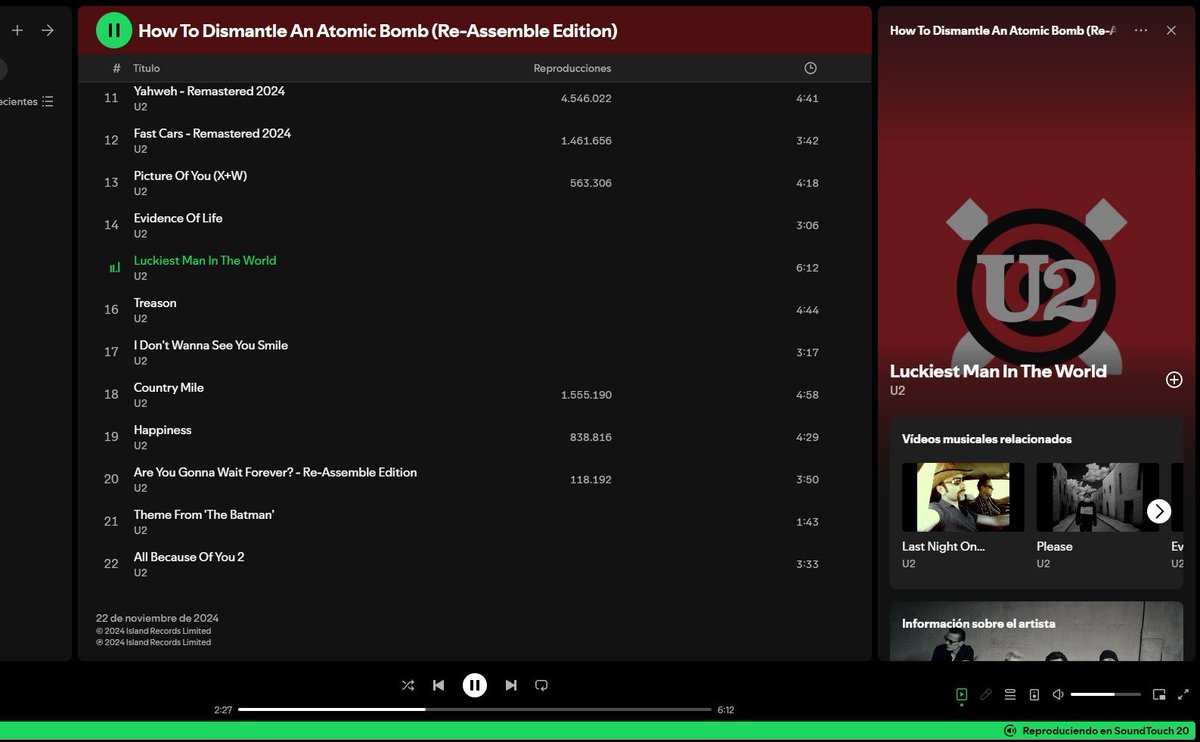Adjust the volume slider
This screenshot has height=742, width=1200.
[1106, 694]
